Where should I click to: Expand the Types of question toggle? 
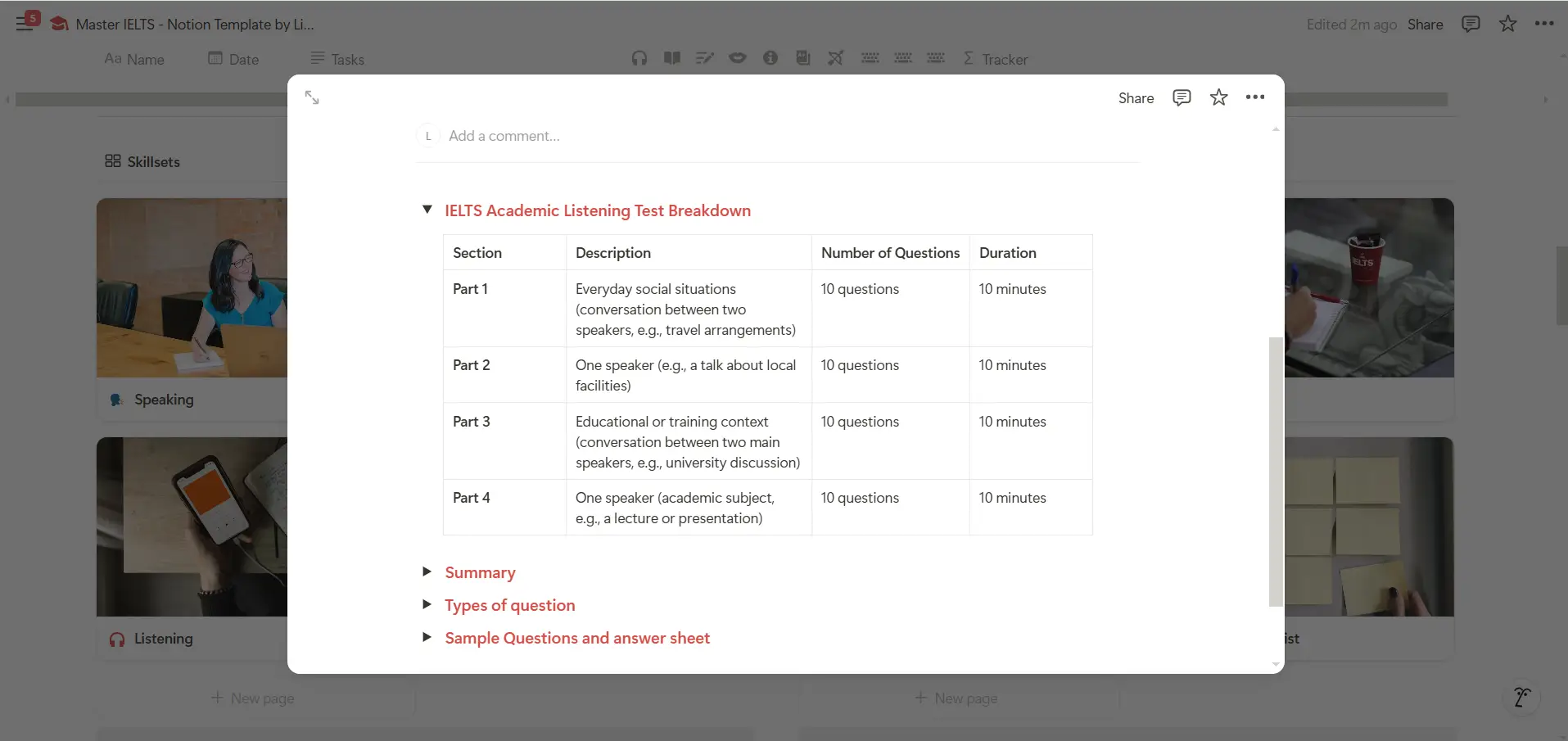(427, 604)
